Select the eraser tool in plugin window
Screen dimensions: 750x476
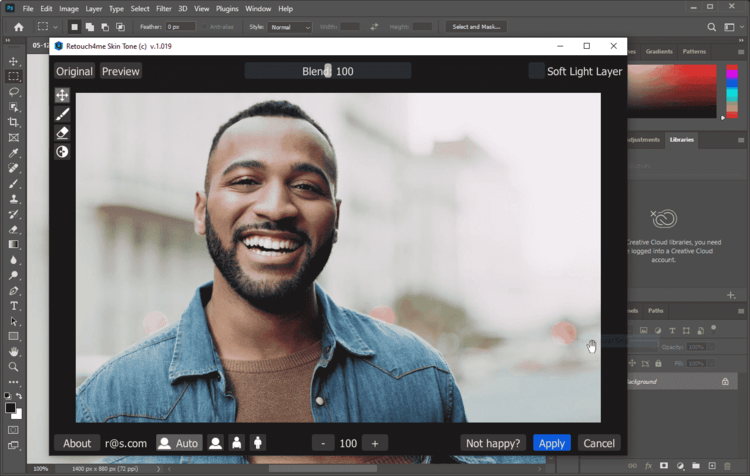(62, 132)
